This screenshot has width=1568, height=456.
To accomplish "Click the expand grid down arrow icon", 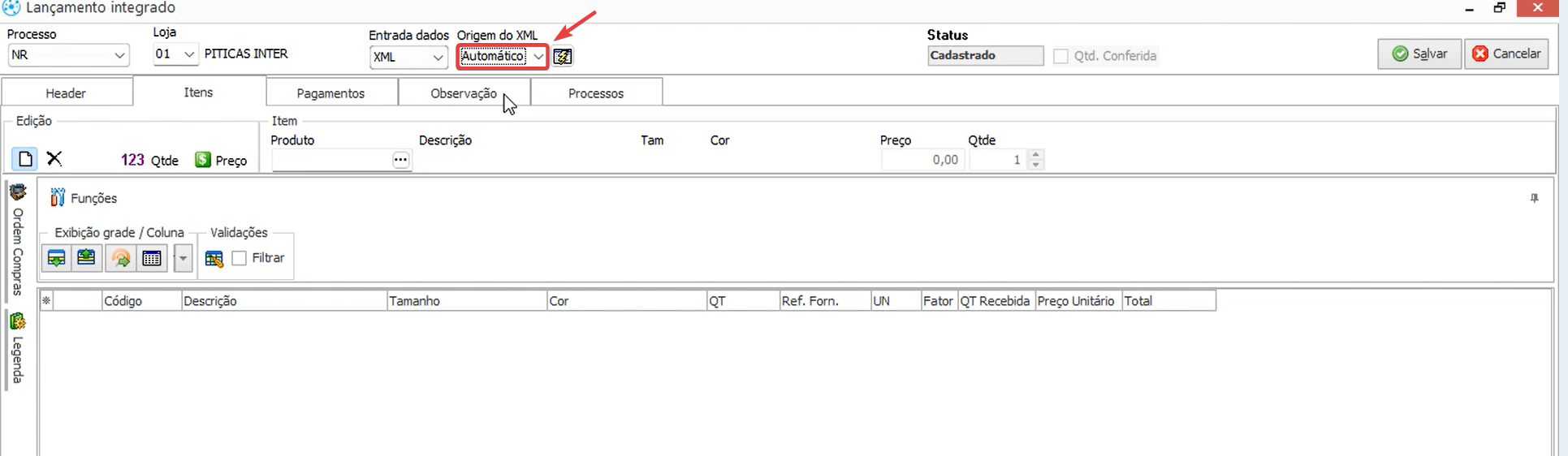I will (57, 258).
